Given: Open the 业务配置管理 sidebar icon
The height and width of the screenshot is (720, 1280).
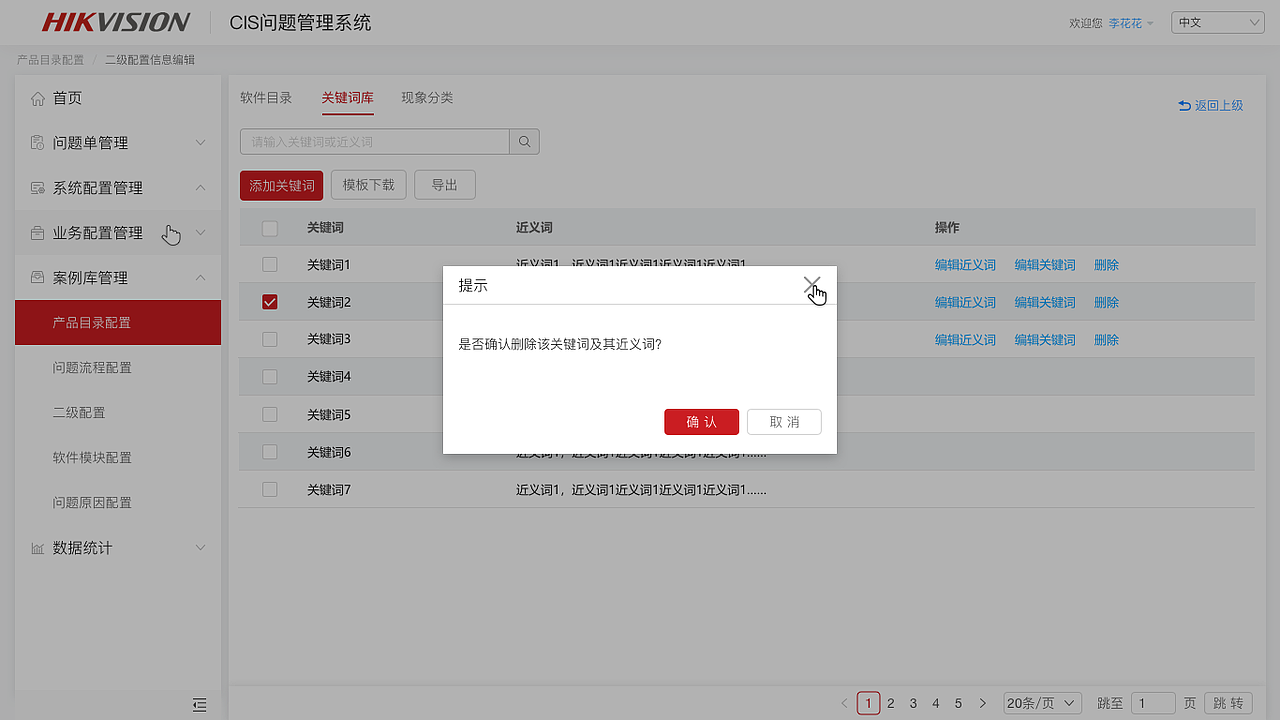Looking at the screenshot, I should (x=37, y=233).
